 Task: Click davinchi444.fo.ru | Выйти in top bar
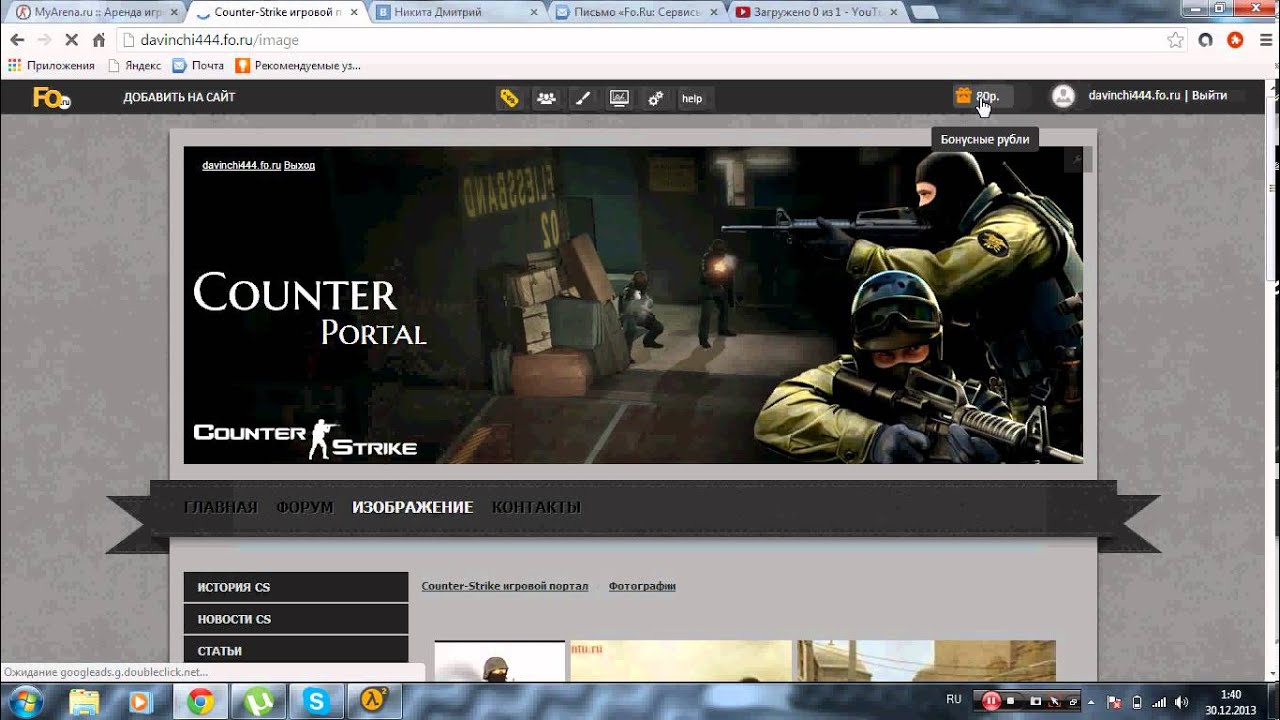pos(1157,96)
